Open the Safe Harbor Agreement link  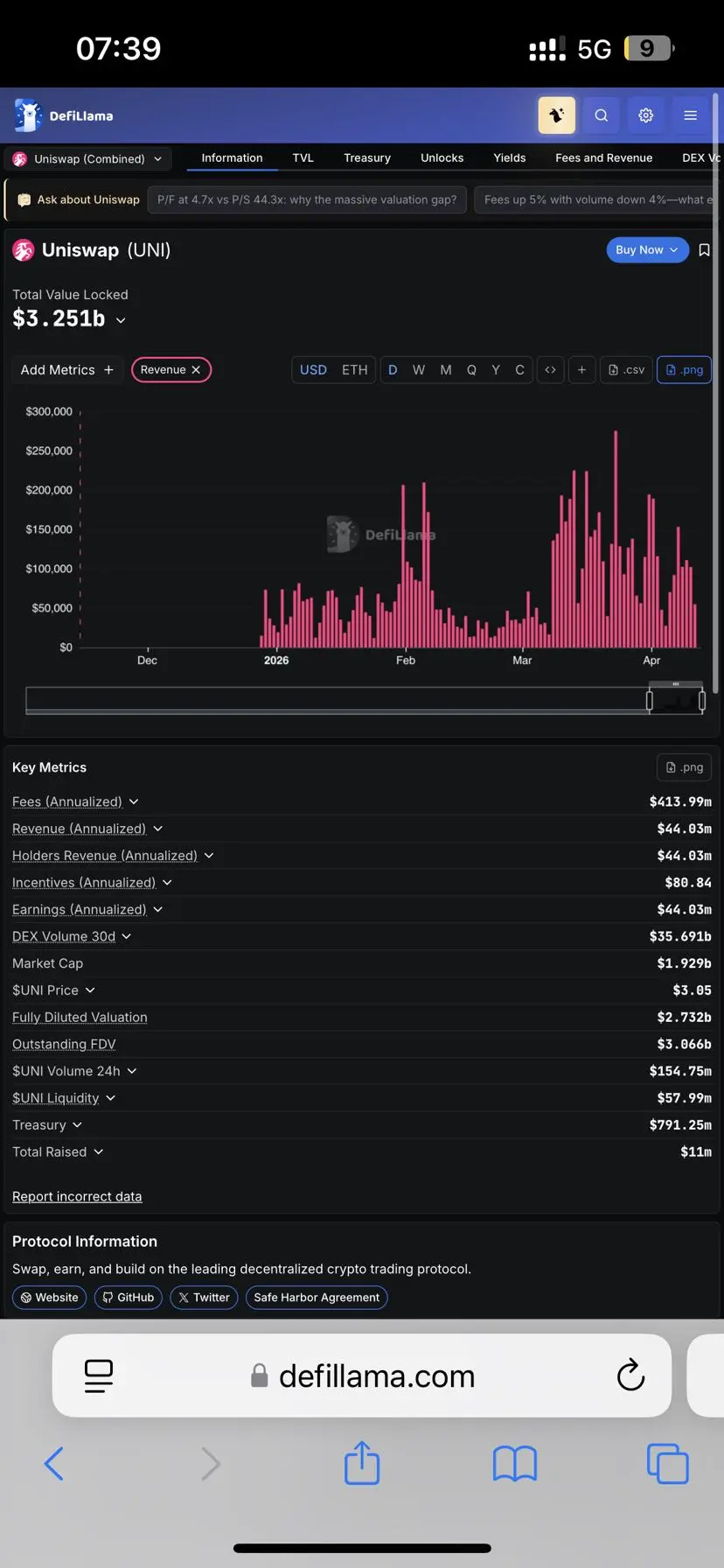coord(317,1298)
